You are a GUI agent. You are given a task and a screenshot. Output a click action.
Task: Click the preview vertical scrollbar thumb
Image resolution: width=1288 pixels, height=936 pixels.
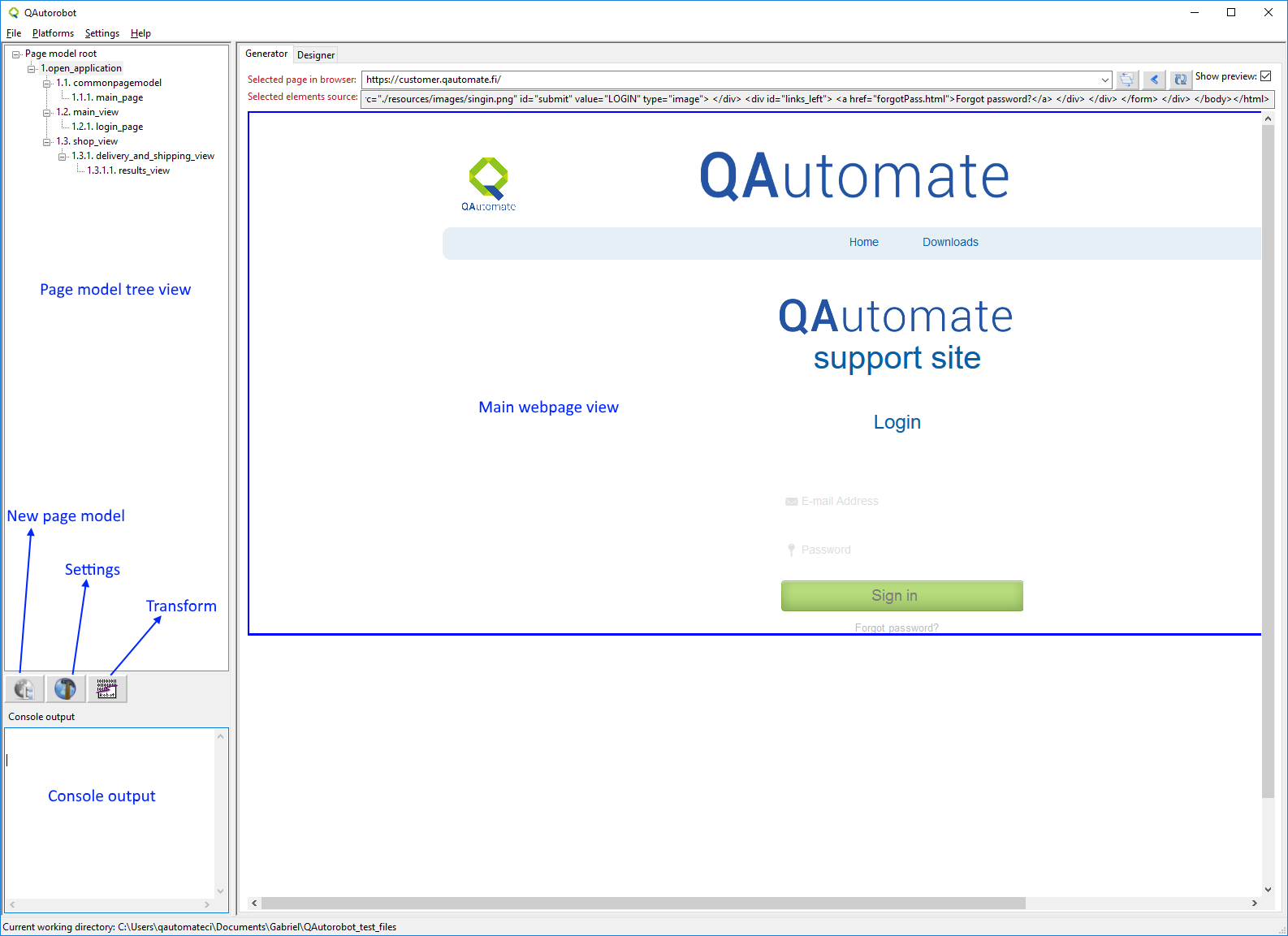[1268, 461]
